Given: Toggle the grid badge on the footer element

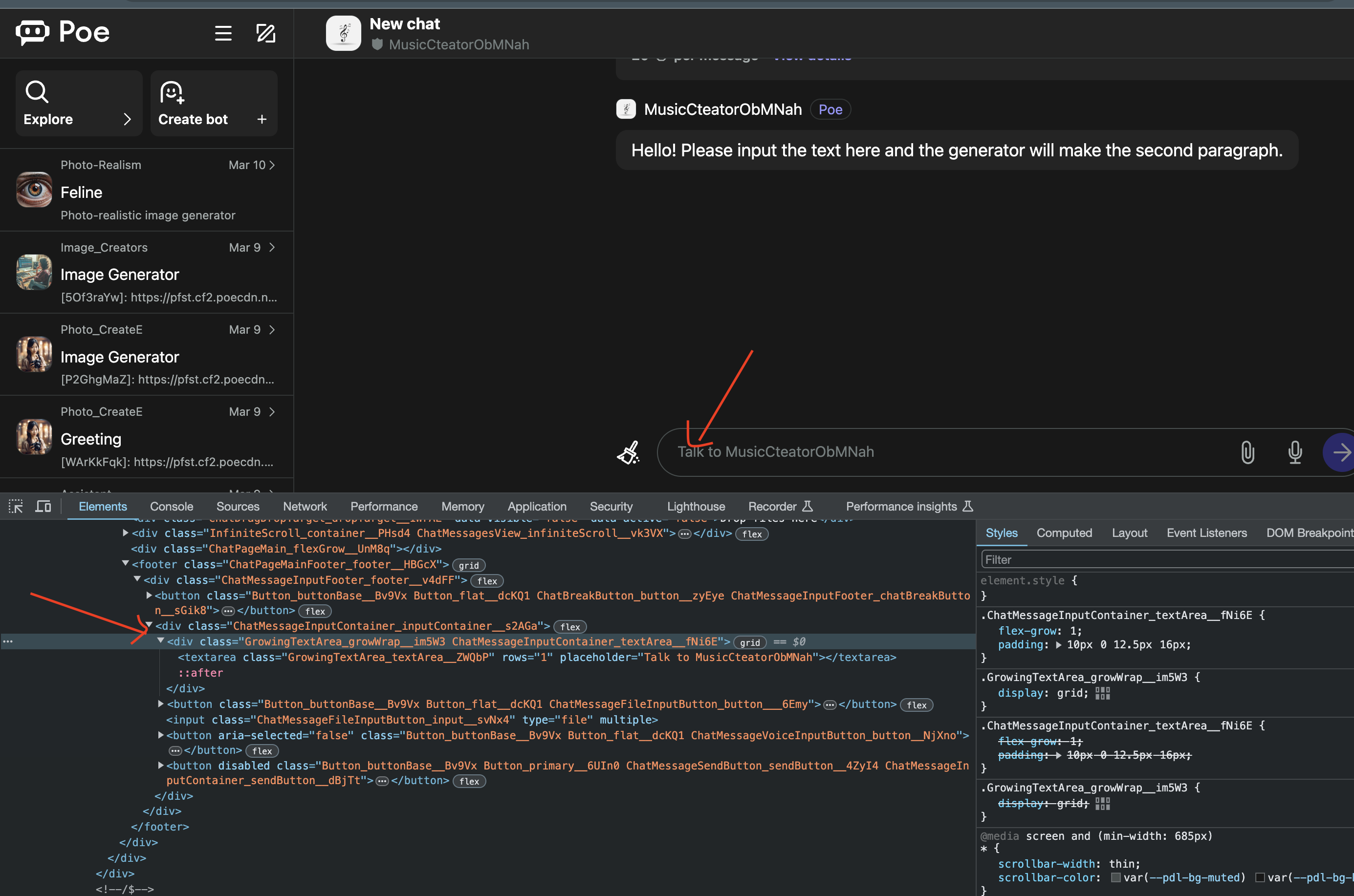Looking at the screenshot, I should pos(468,565).
